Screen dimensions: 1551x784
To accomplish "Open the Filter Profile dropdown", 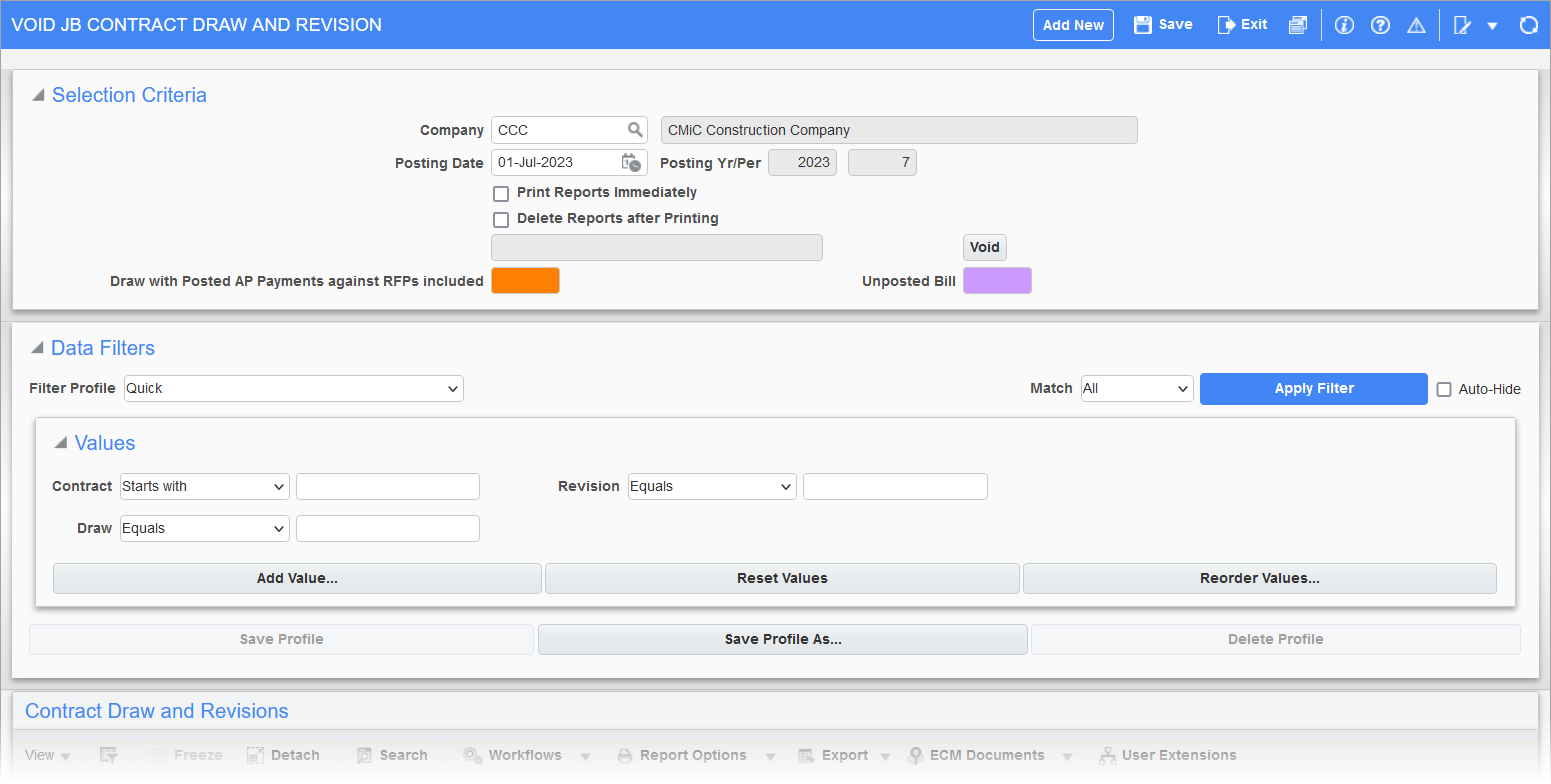I will 294,388.
